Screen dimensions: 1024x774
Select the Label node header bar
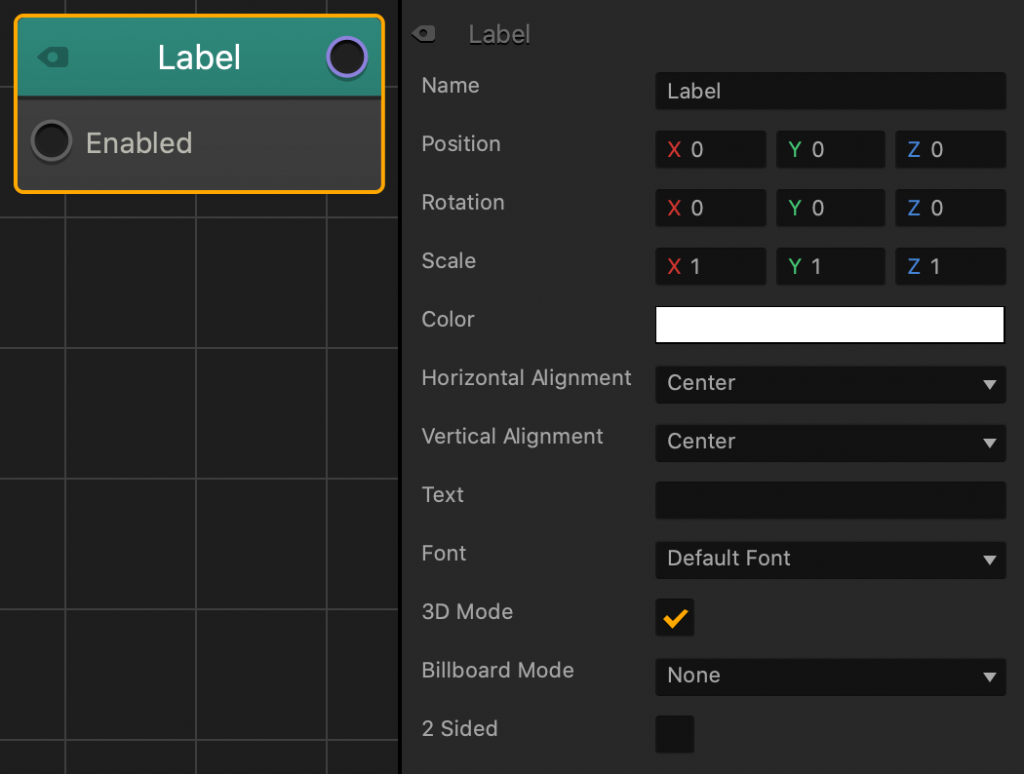tap(199, 57)
